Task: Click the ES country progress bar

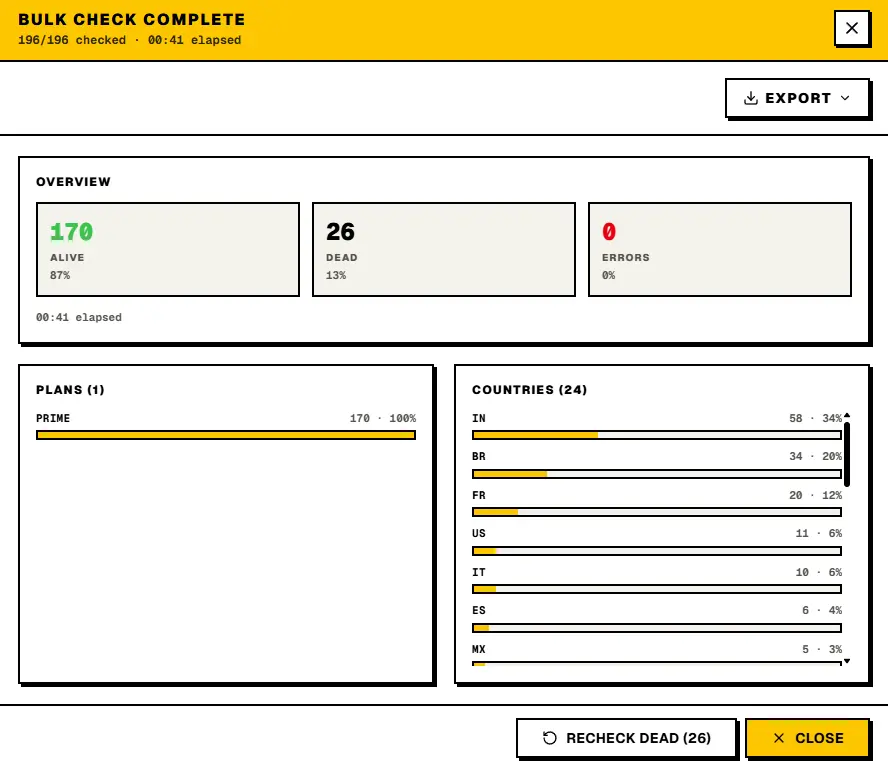Action: 657,627
